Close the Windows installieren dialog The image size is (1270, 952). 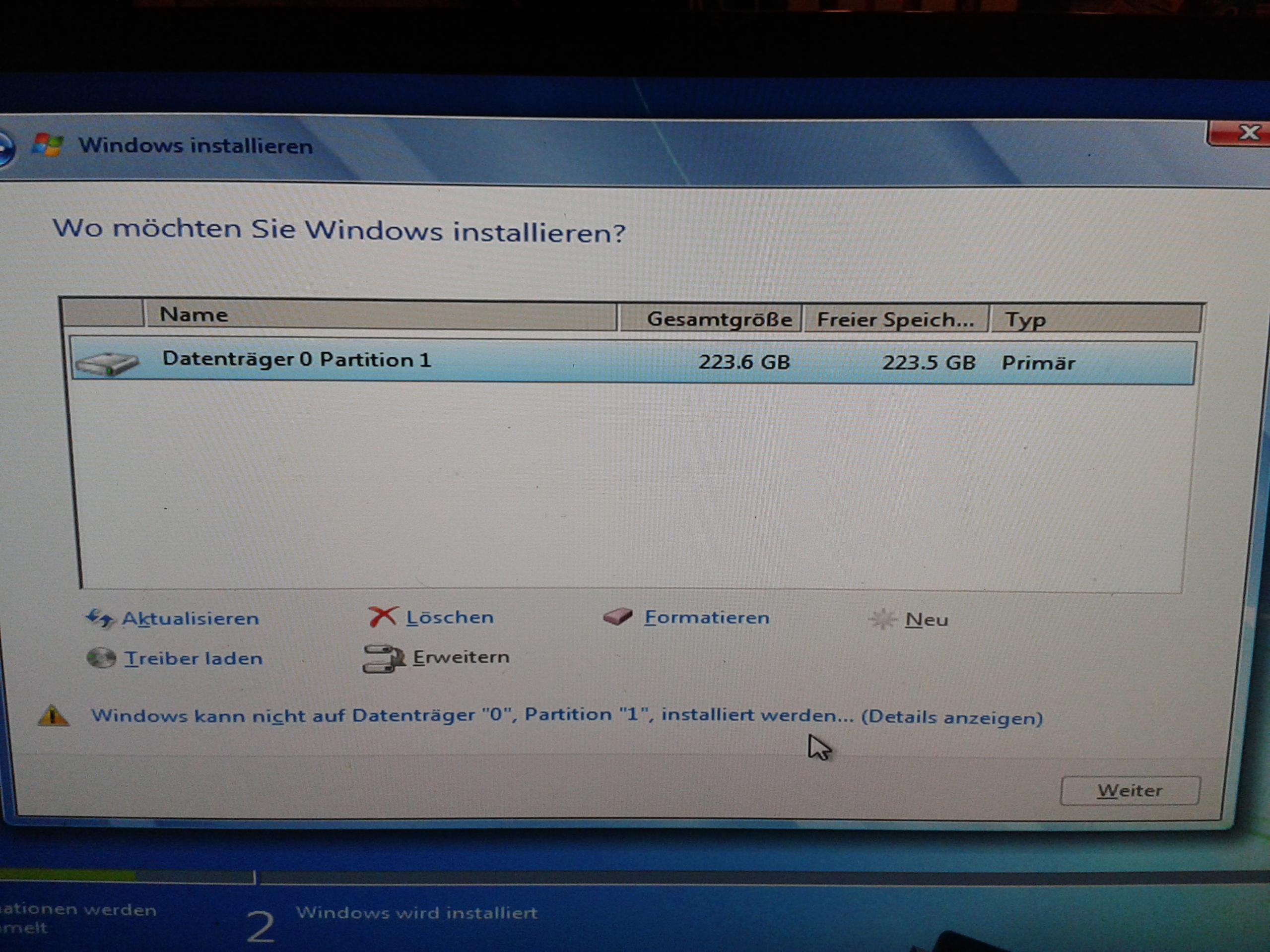(x=1247, y=133)
